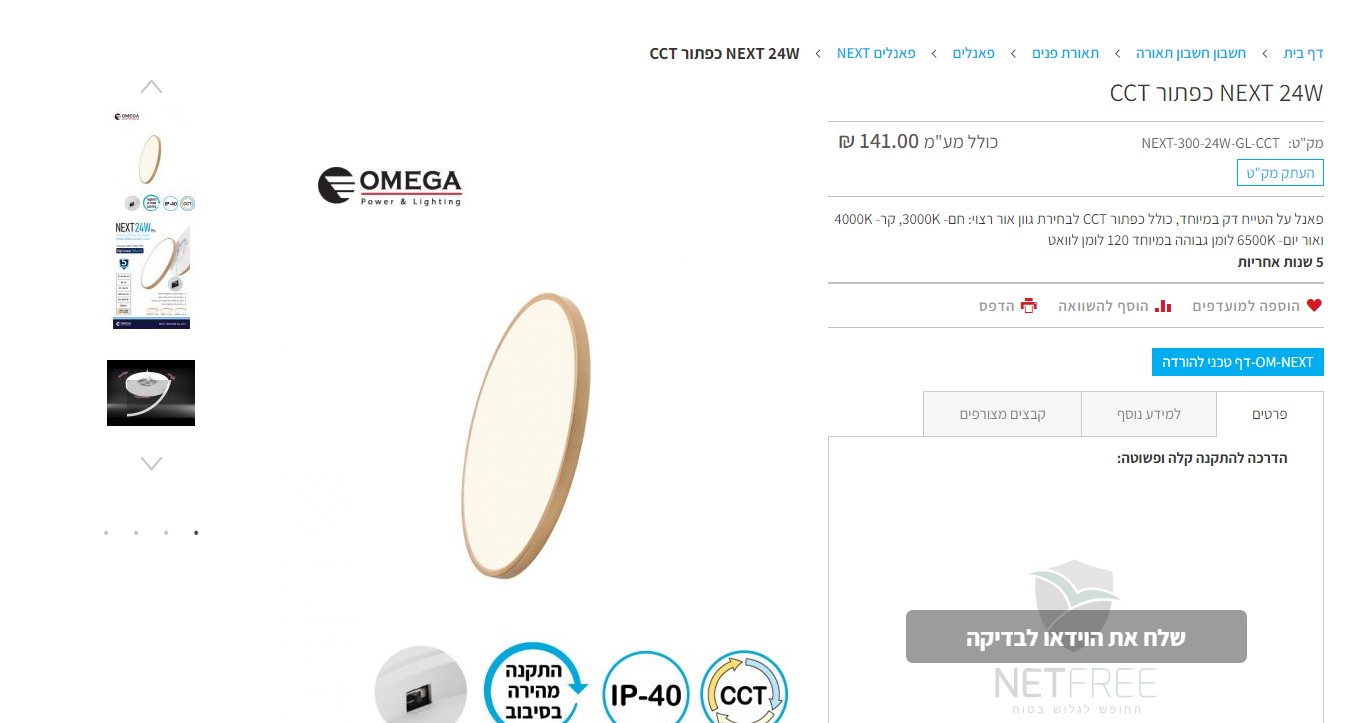Click שלח את הוידאו לבדיקה button
Image resolution: width=1372 pixels, height=723 pixels.
pos(1076,637)
